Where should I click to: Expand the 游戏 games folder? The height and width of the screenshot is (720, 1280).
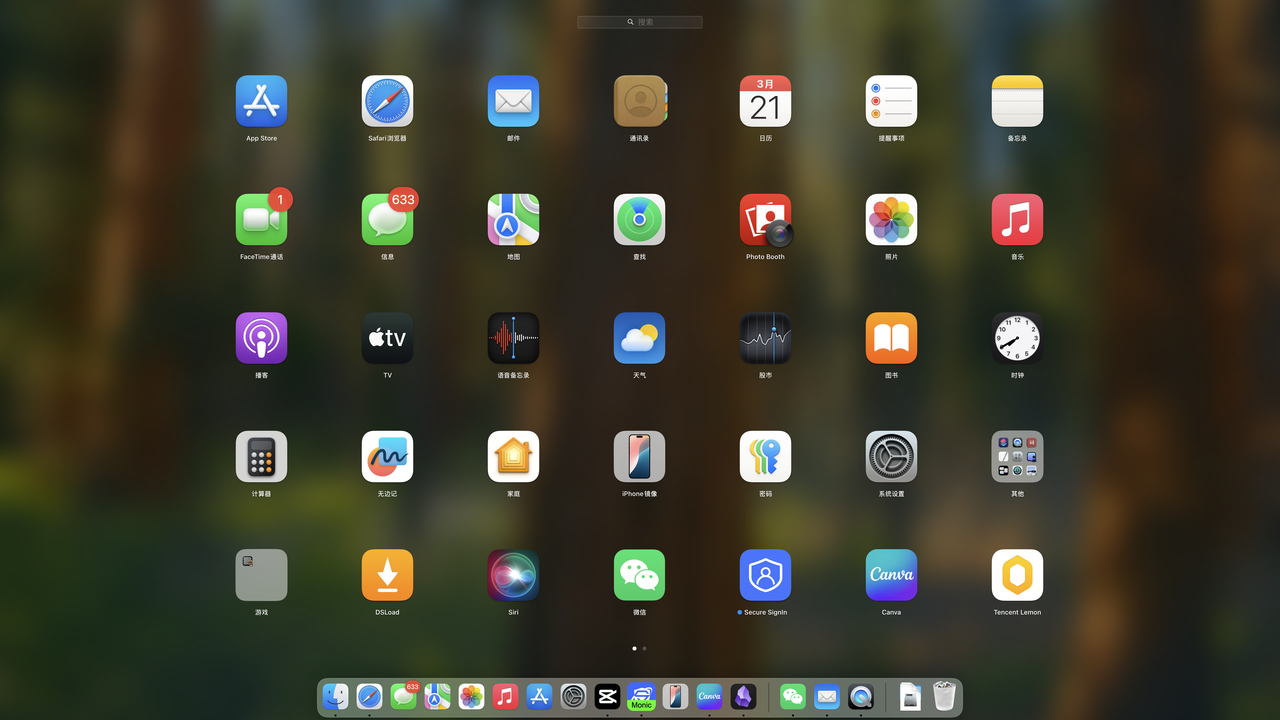(261, 575)
